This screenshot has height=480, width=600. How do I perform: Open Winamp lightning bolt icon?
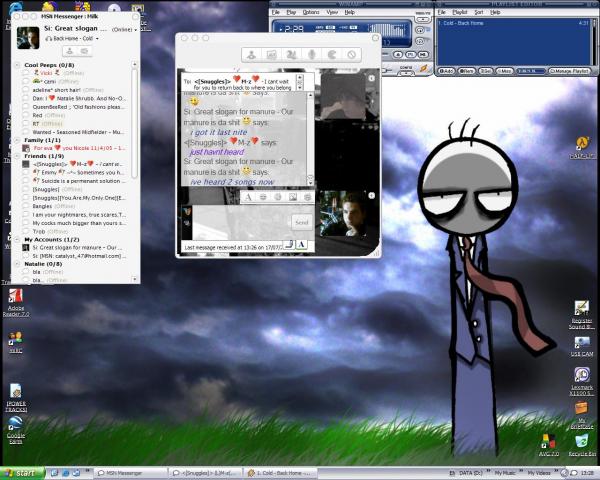click(424, 69)
